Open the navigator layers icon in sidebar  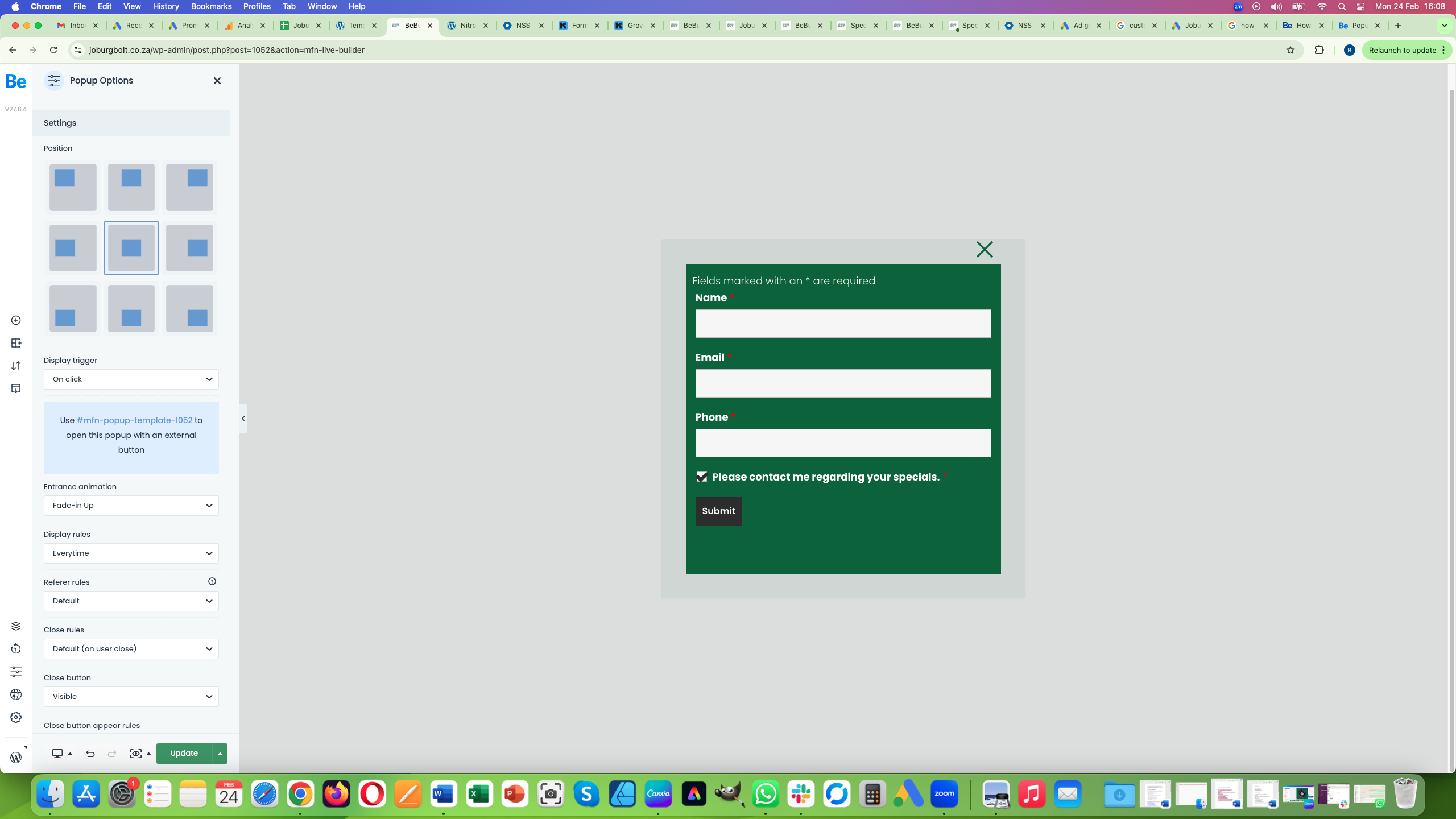pos(16,626)
